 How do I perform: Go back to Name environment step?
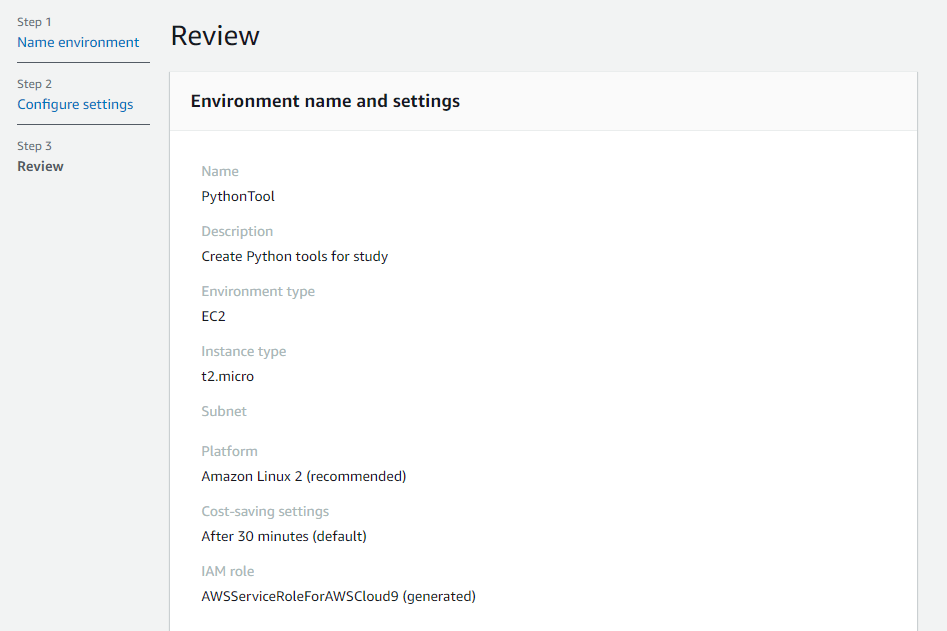78,42
